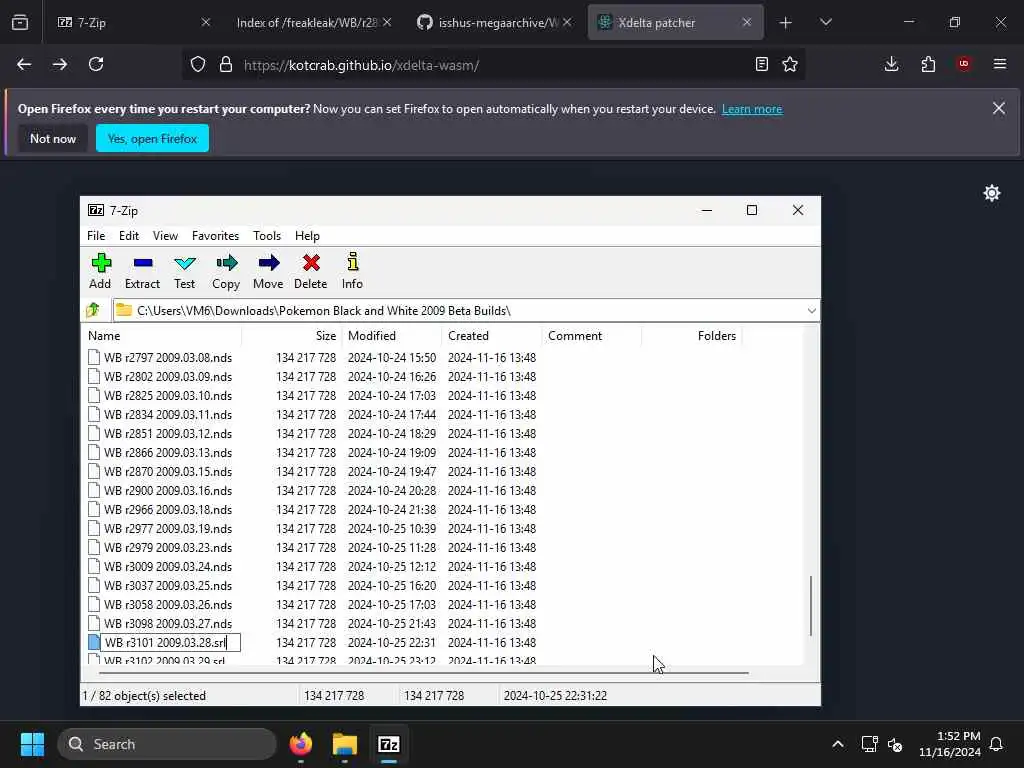Bookmark this page with the star
Viewport: 1024px width, 768px height.
790,64
